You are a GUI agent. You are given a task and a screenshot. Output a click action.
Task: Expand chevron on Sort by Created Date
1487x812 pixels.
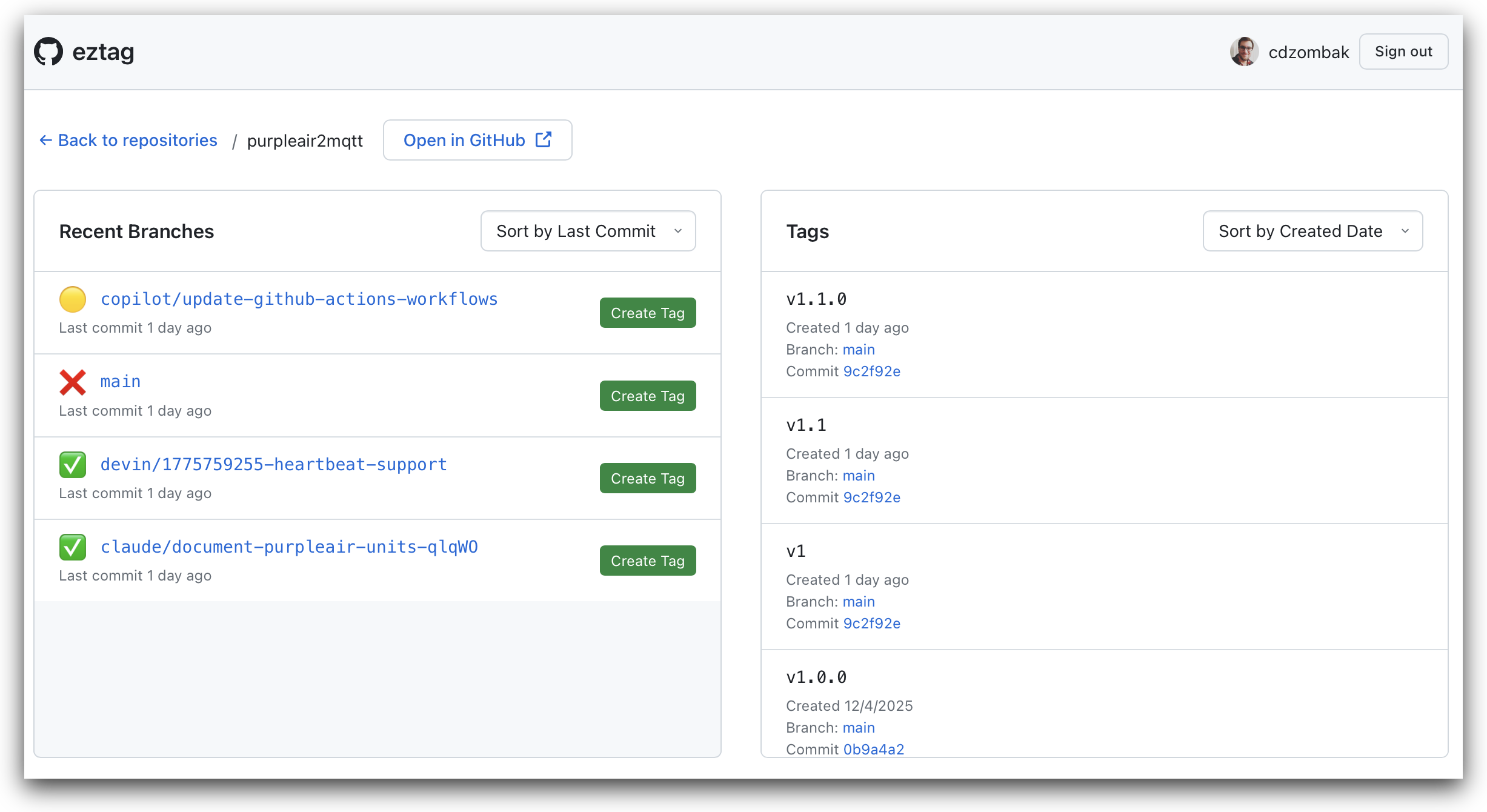pyautogui.click(x=1405, y=231)
